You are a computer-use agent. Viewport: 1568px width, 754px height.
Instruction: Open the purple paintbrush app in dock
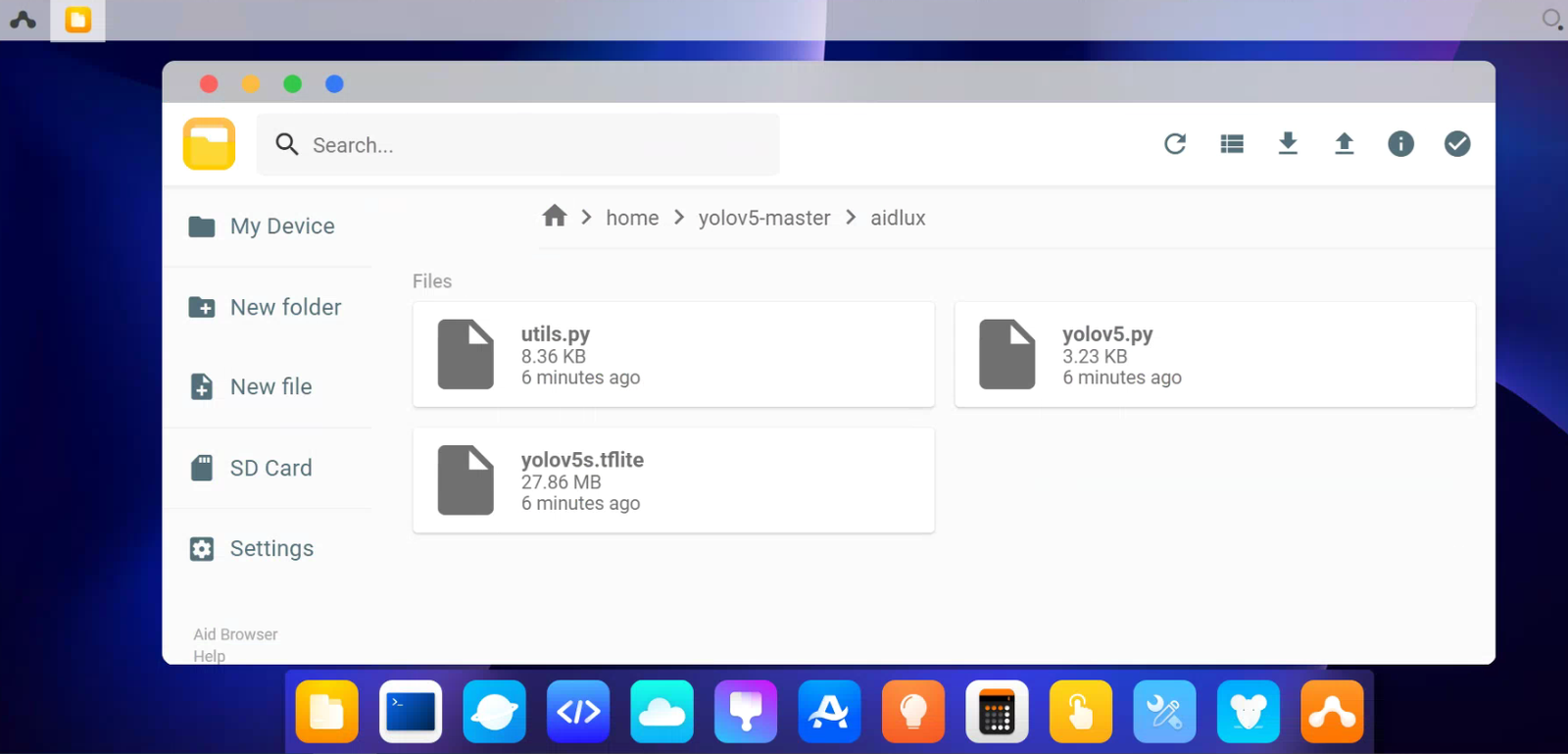(746, 712)
